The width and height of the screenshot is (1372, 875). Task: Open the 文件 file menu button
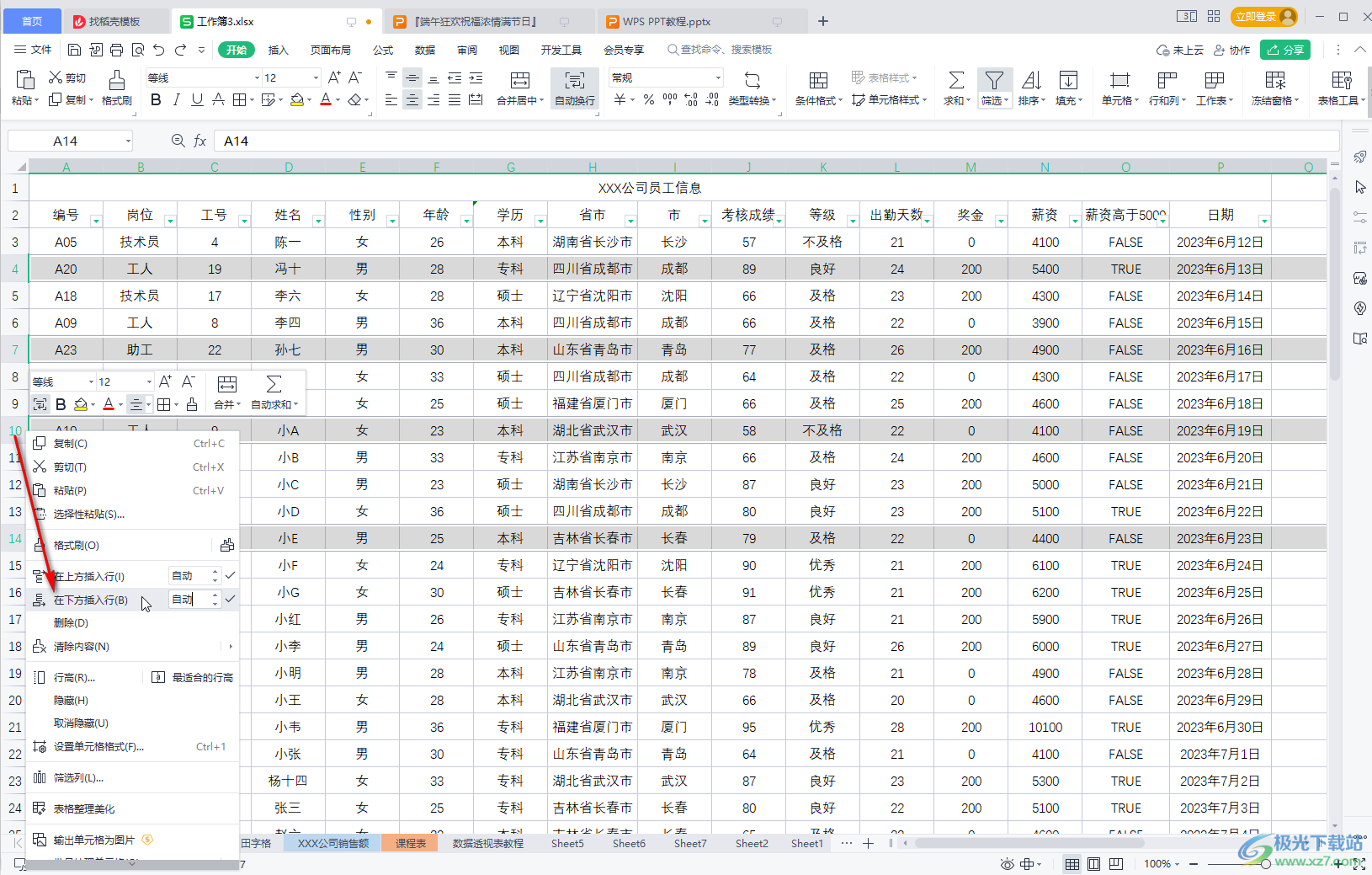pos(33,50)
